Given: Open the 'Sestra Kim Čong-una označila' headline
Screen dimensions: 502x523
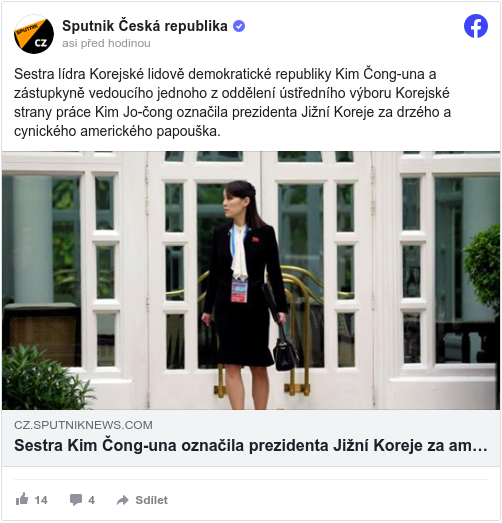Looking at the screenshot, I should click(251, 445).
